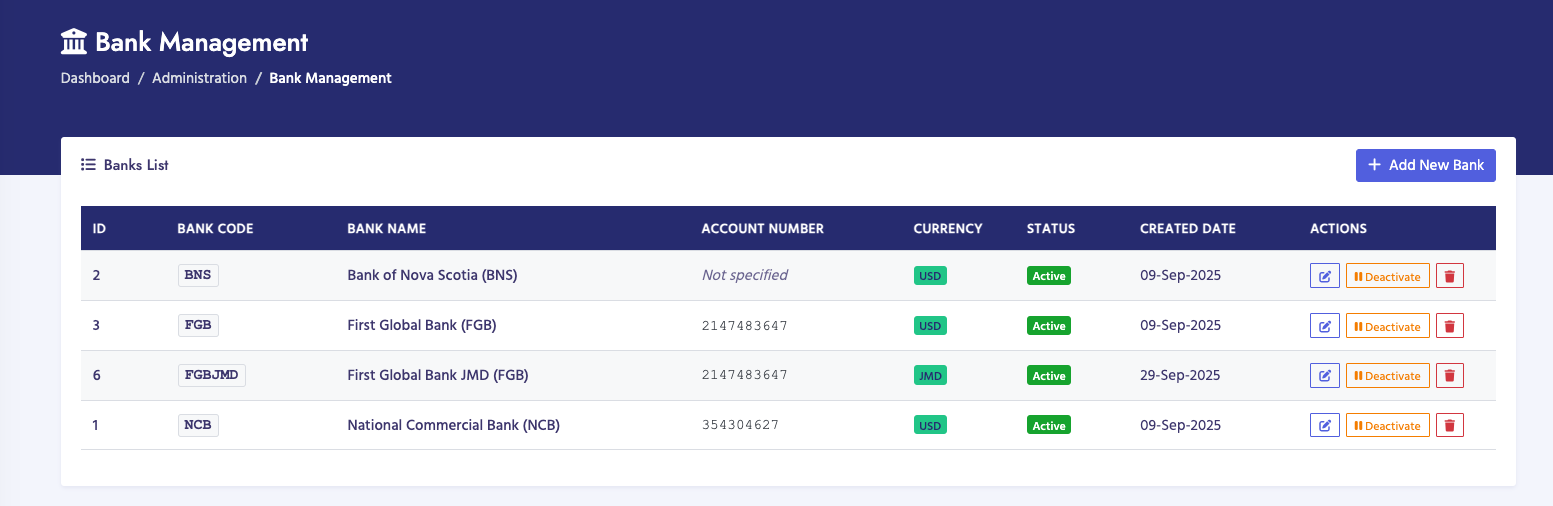The width and height of the screenshot is (1553, 506).
Task: Click created date in National Commercial Bank row
Action: 1180,425
